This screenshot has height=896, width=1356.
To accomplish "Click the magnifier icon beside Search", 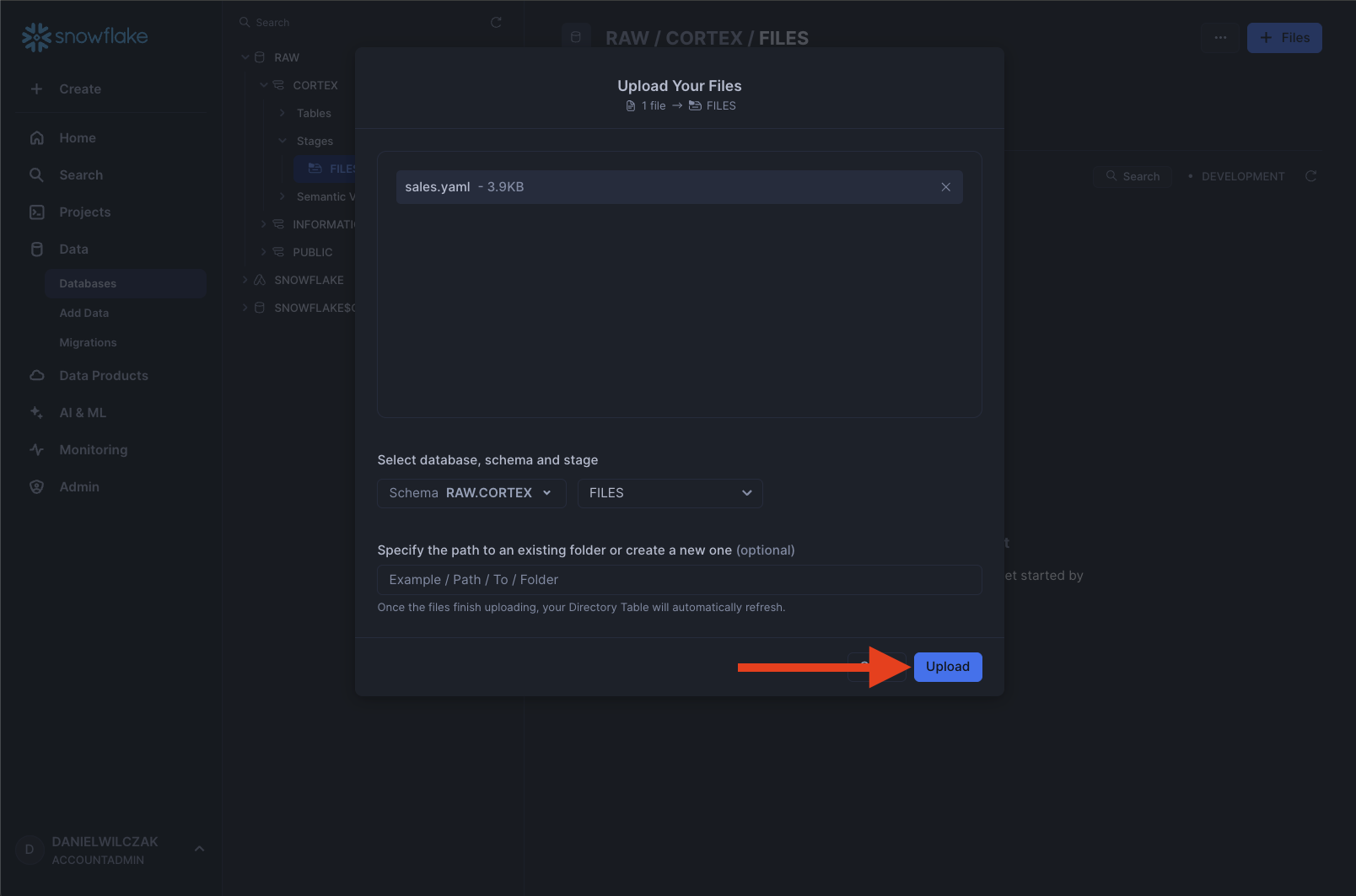I will click(x=36, y=175).
